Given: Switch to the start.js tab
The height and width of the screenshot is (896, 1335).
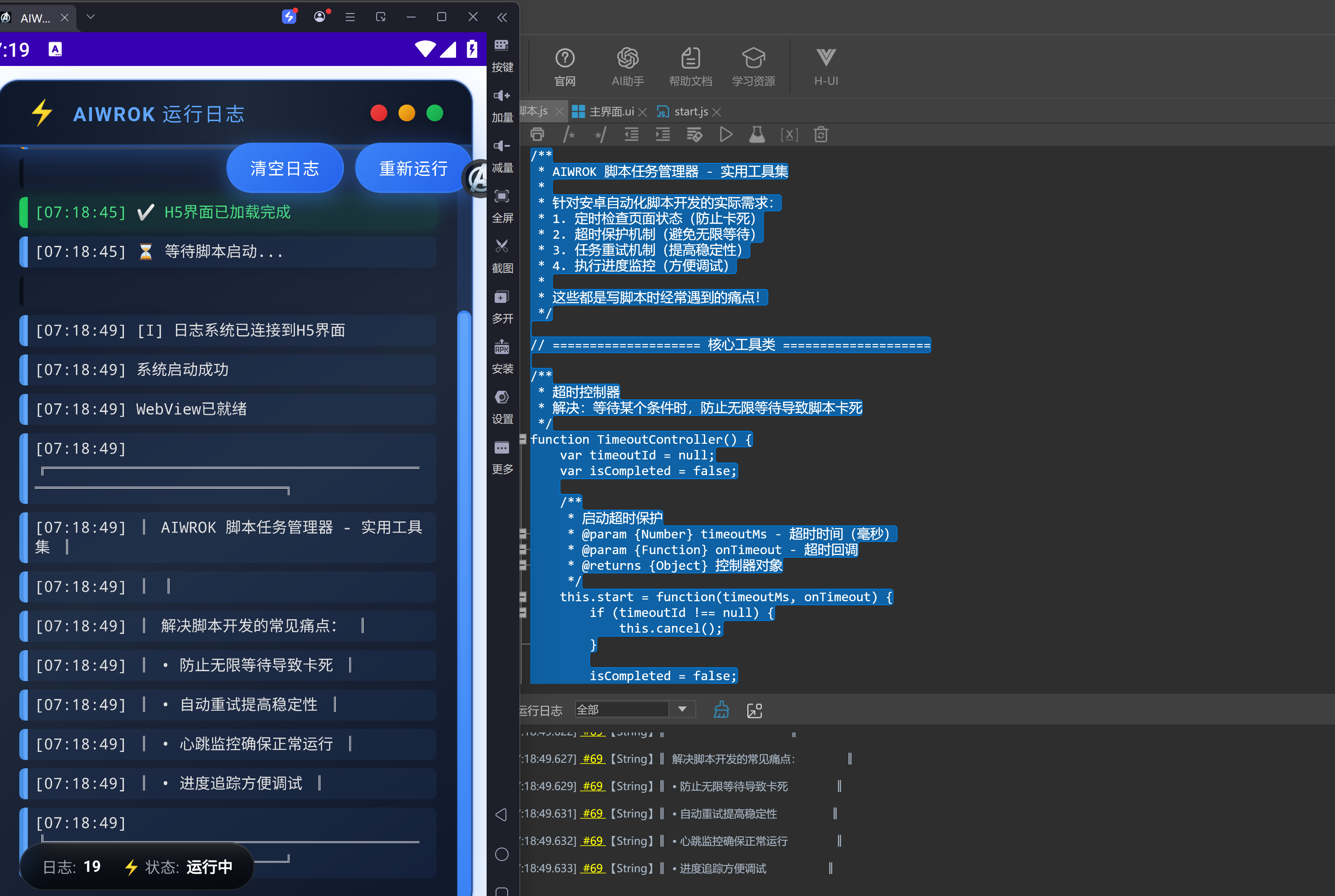Looking at the screenshot, I should point(689,111).
